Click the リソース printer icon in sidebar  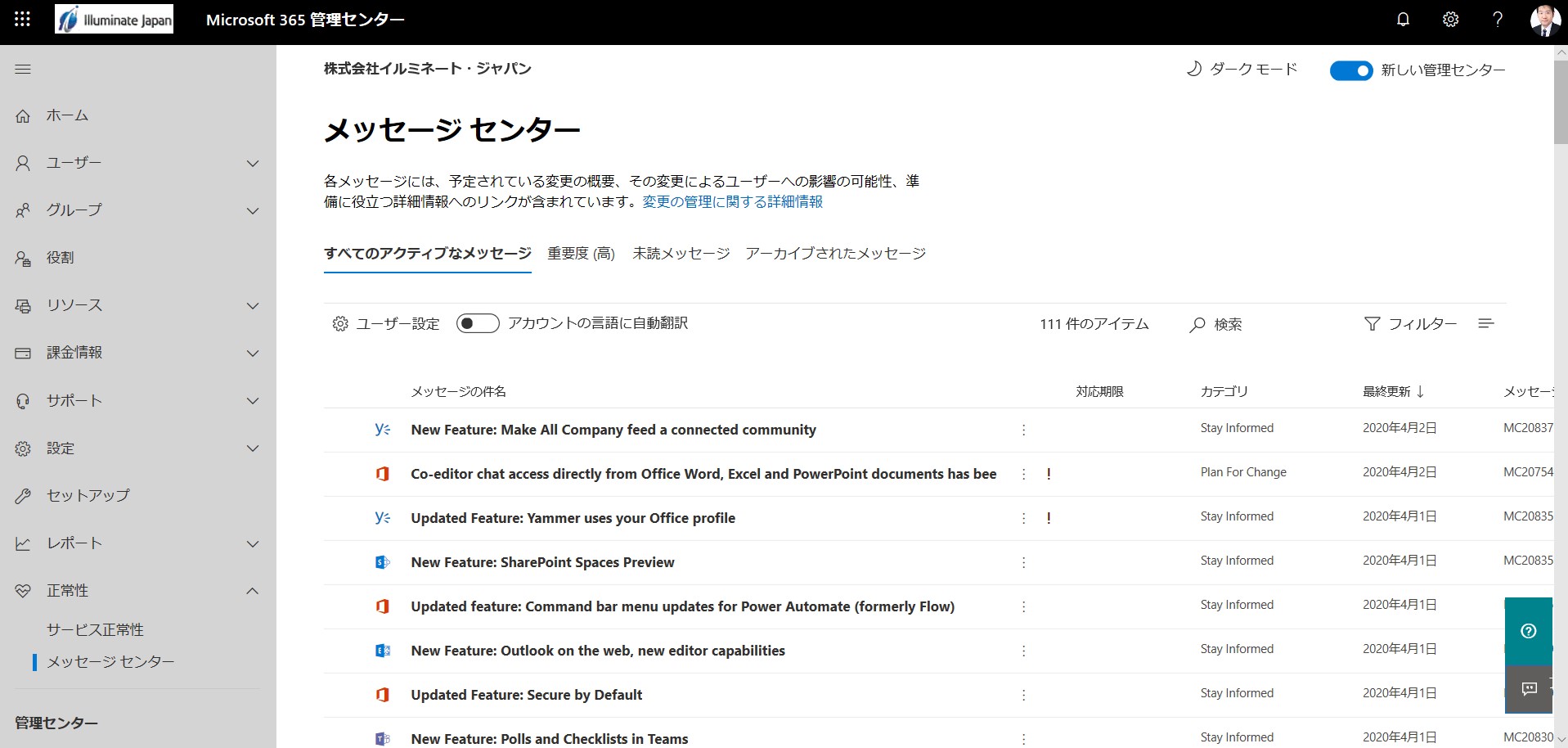23,306
